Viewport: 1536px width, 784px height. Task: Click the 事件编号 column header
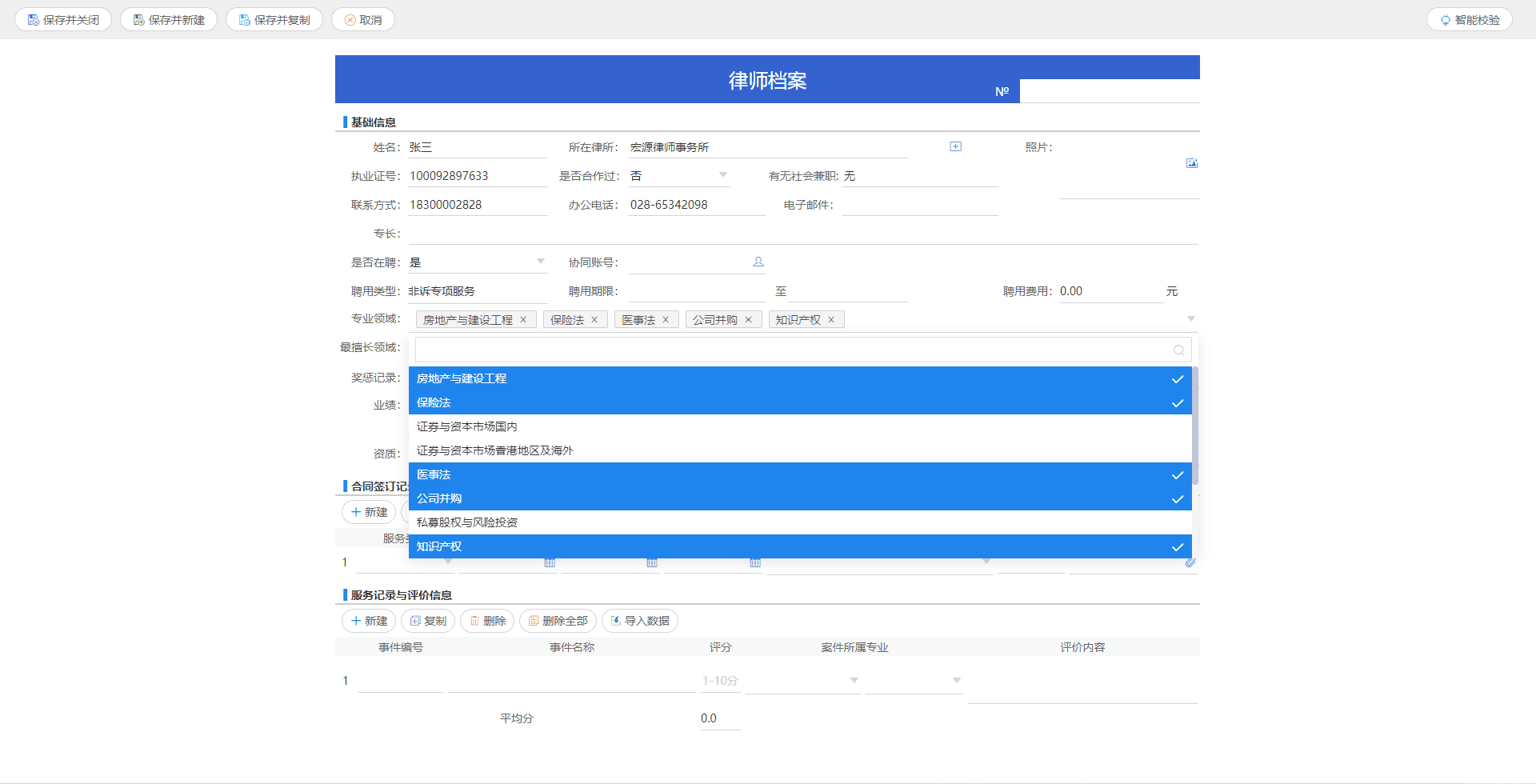click(x=401, y=647)
